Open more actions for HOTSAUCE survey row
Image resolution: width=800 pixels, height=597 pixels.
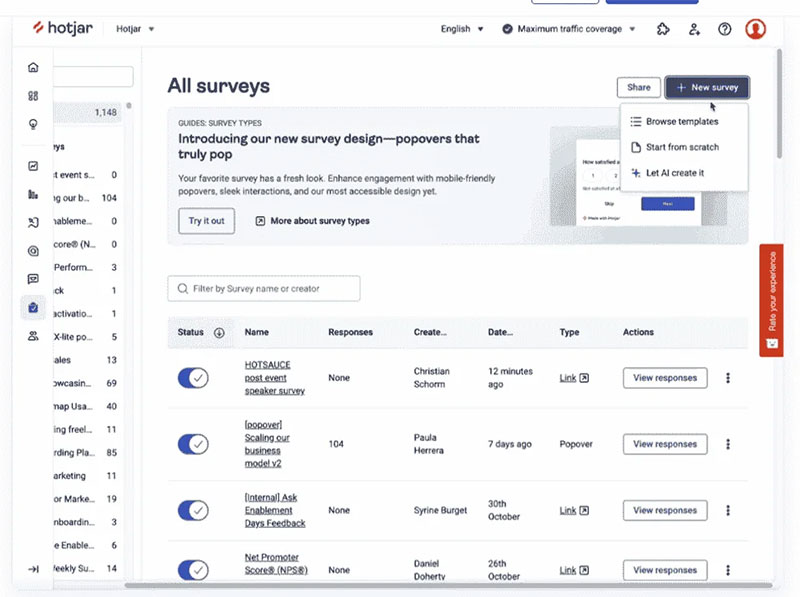728,378
